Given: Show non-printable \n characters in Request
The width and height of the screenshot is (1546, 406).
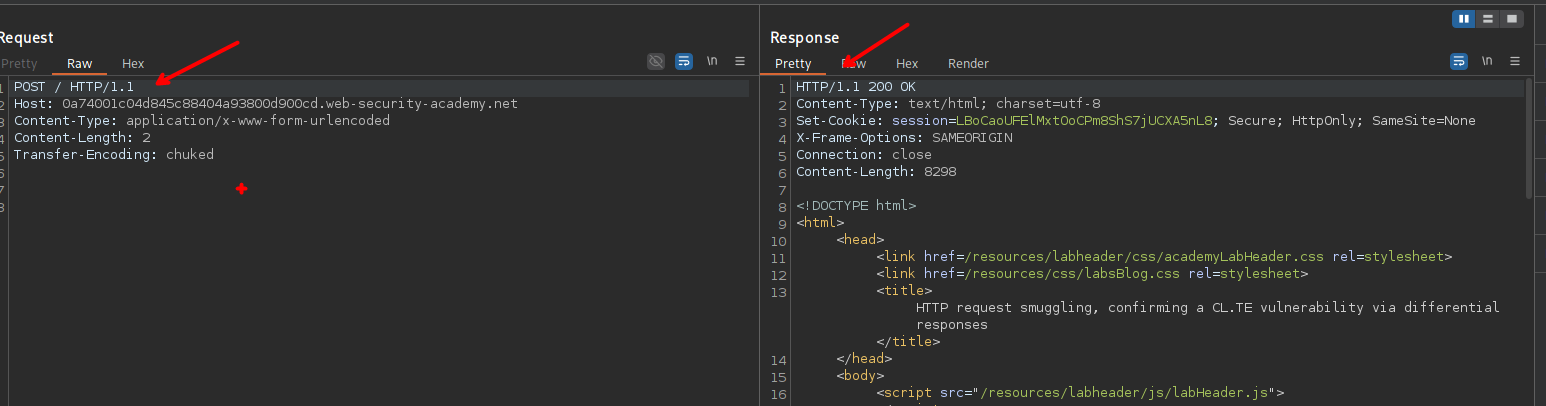Looking at the screenshot, I should pos(712,61).
